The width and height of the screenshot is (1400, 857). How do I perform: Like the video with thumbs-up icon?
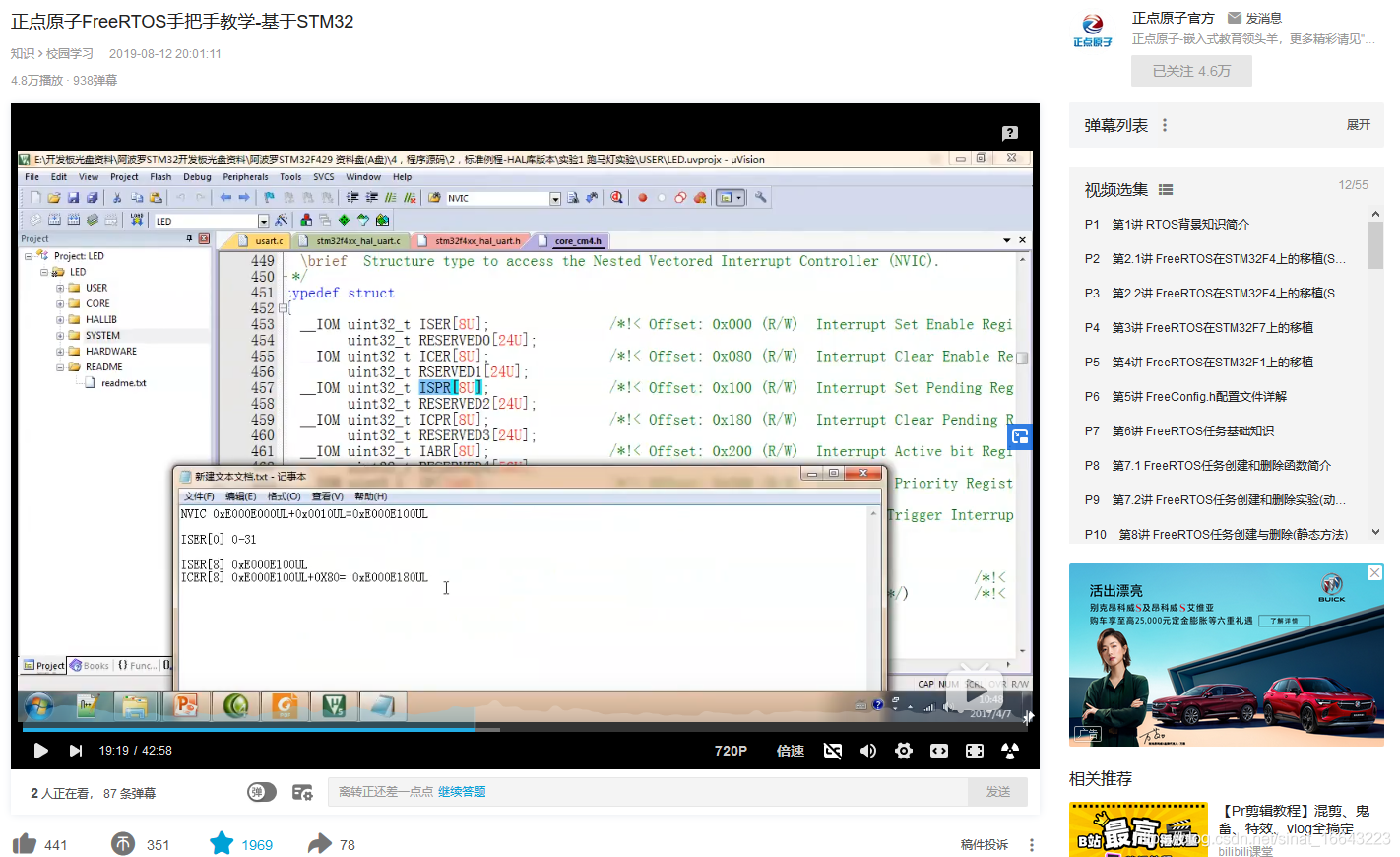pyautogui.click(x=25, y=844)
